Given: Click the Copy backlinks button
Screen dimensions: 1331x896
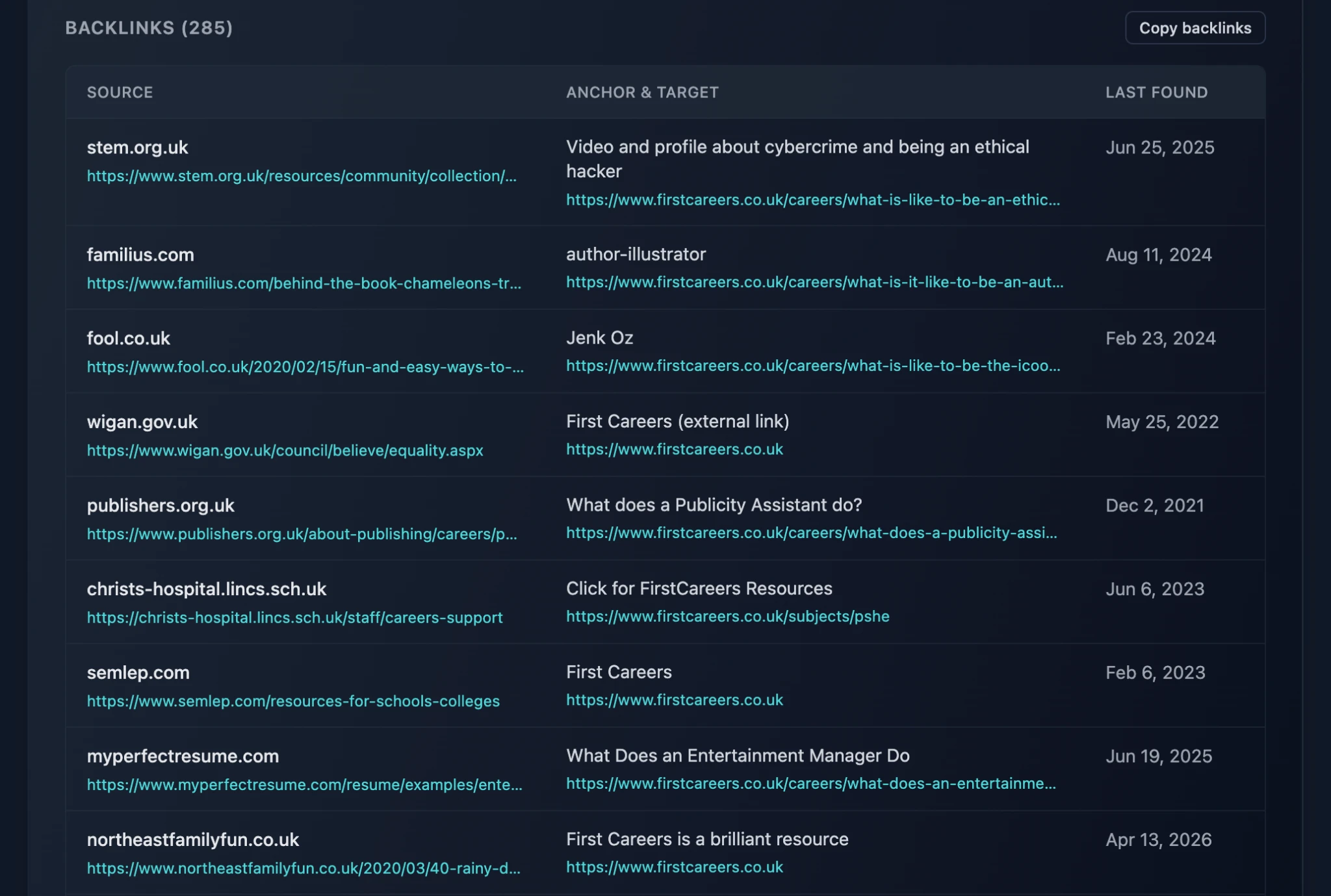Looking at the screenshot, I should 1195,28.
